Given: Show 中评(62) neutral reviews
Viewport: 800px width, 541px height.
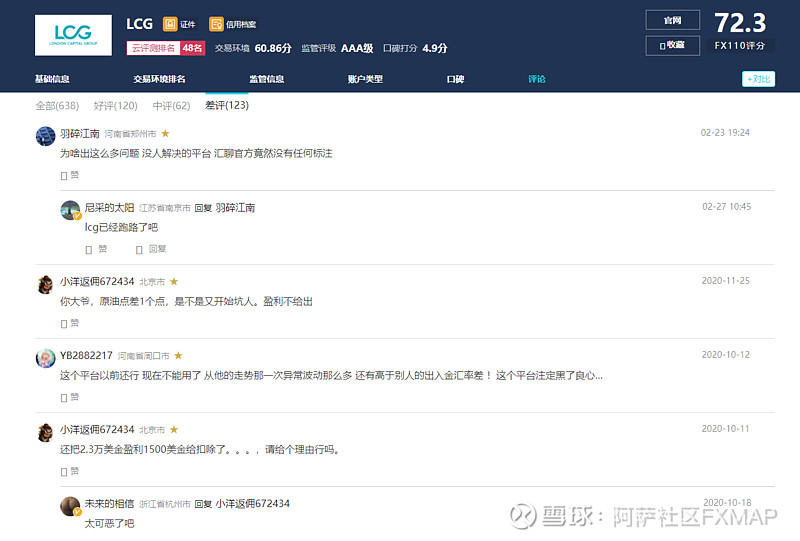Looking at the screenshot, I should 171,105.
